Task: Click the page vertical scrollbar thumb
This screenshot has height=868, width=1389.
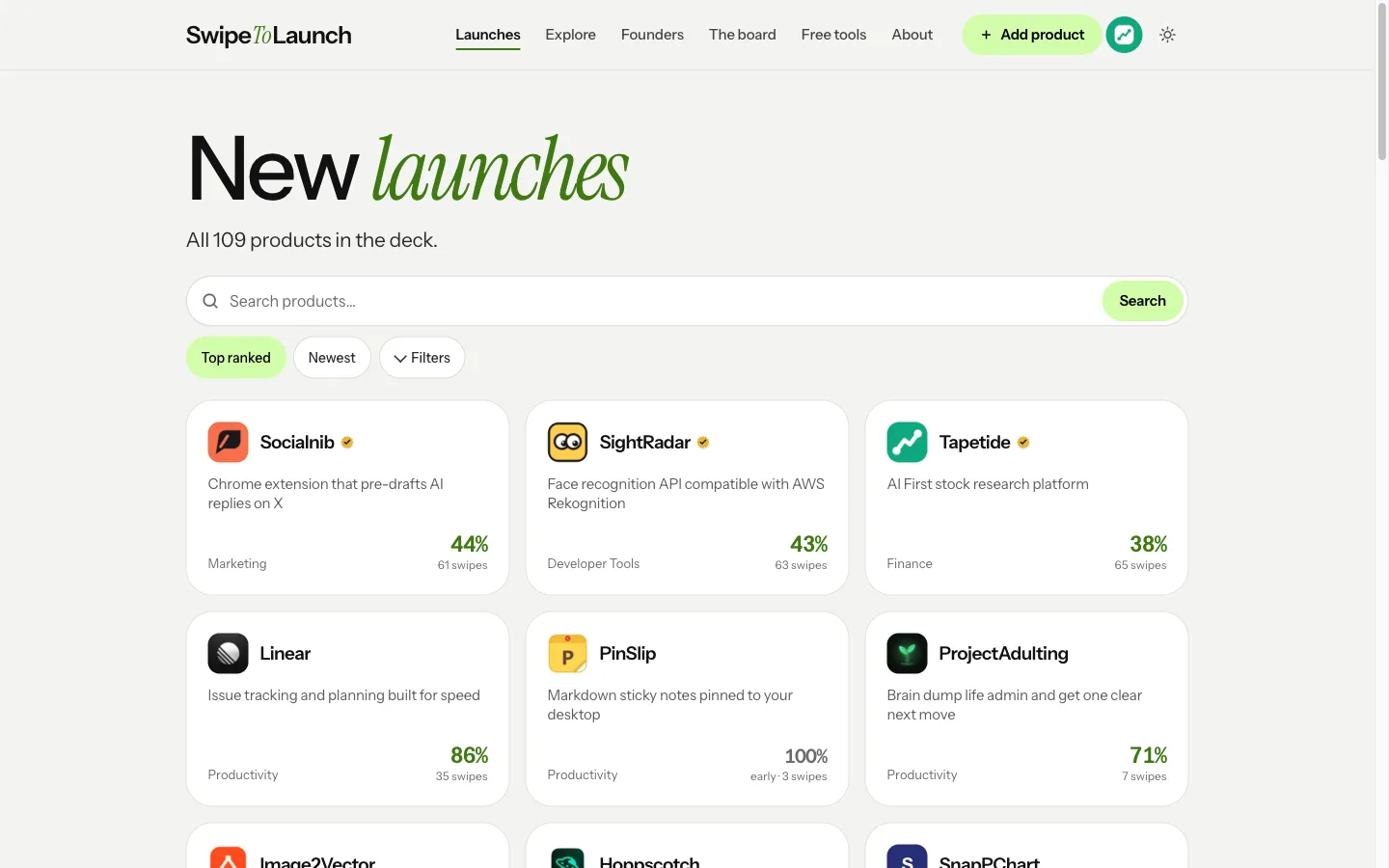Action: [x=1381, y=82]
